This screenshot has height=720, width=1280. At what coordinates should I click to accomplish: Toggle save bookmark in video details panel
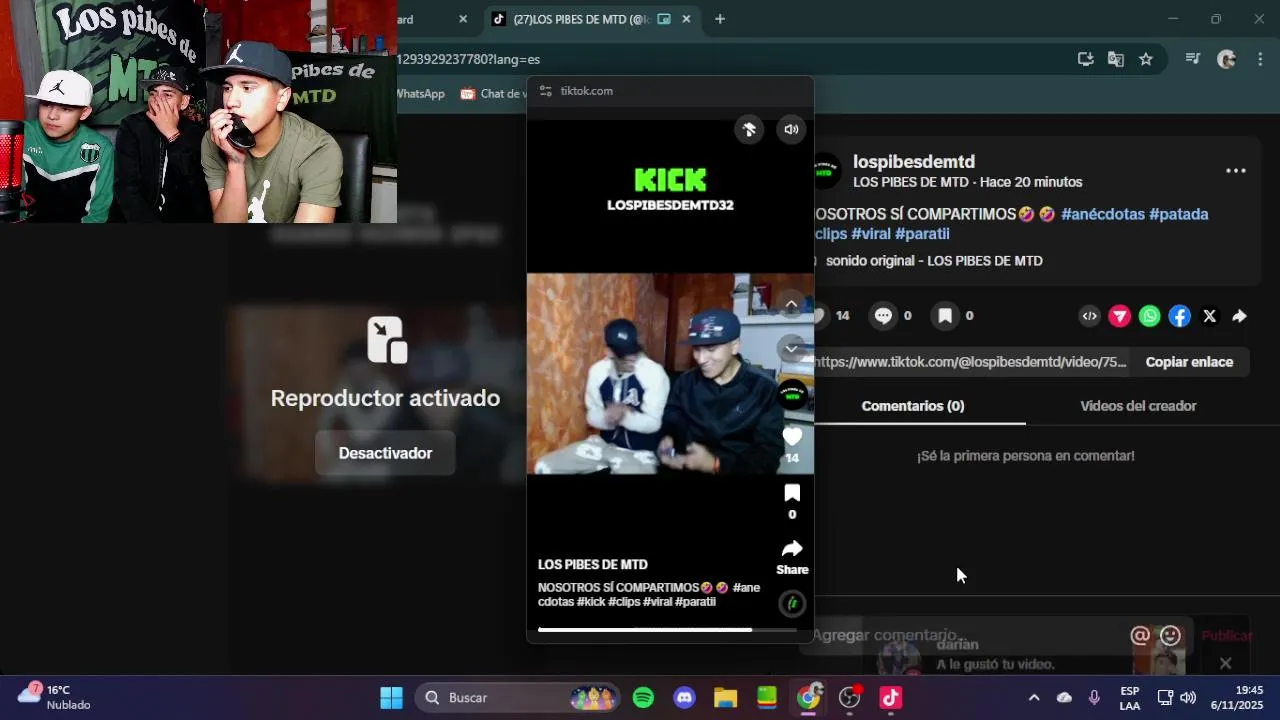click(x=945, y=316)
